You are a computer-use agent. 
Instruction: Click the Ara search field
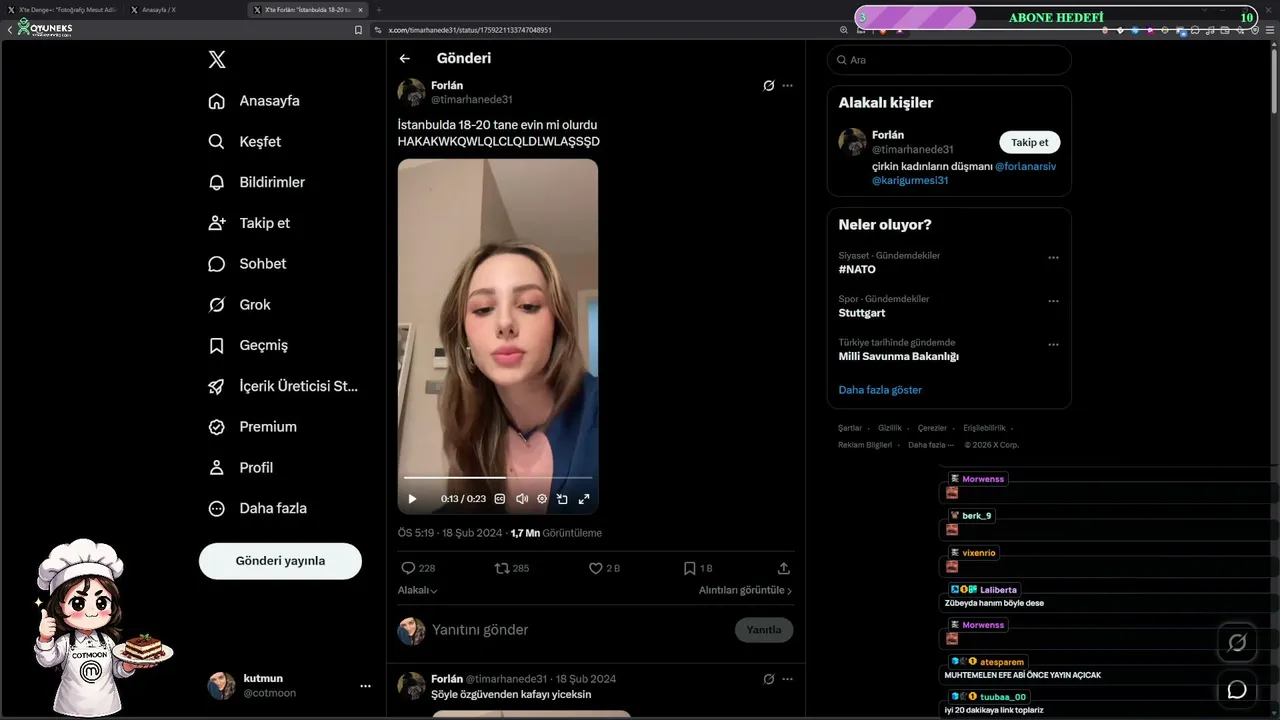pyautogui.click(x=949, y=60)
